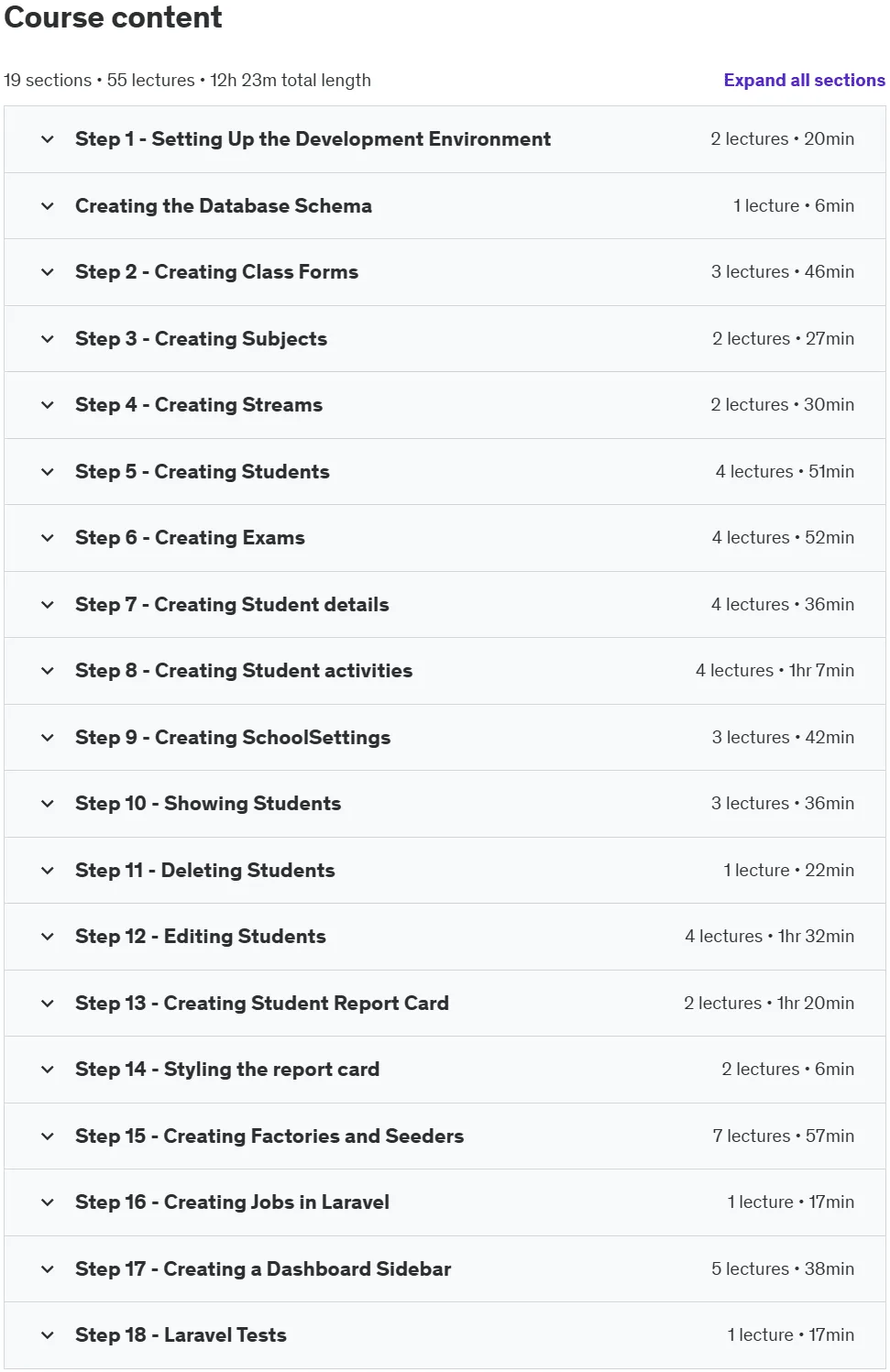Open Step 11 - Deleting Students title

coord(205,871)
